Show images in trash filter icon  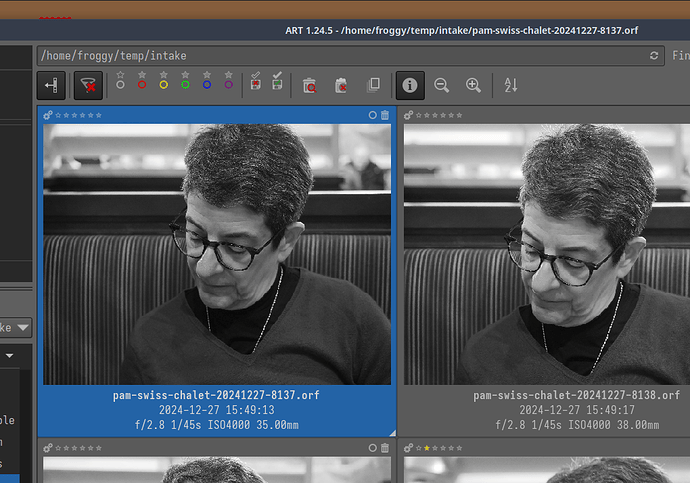(x=309, y=86)
